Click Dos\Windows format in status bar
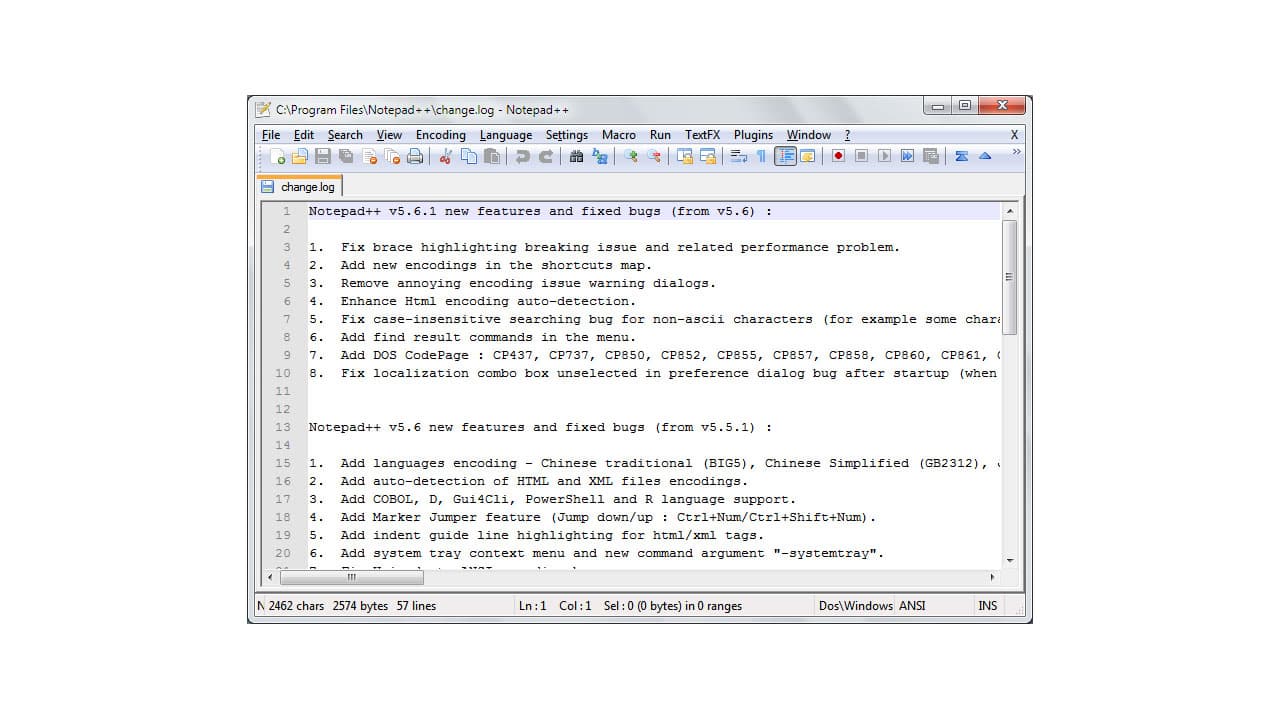1280x720 pixels. (x=856, y=605)
